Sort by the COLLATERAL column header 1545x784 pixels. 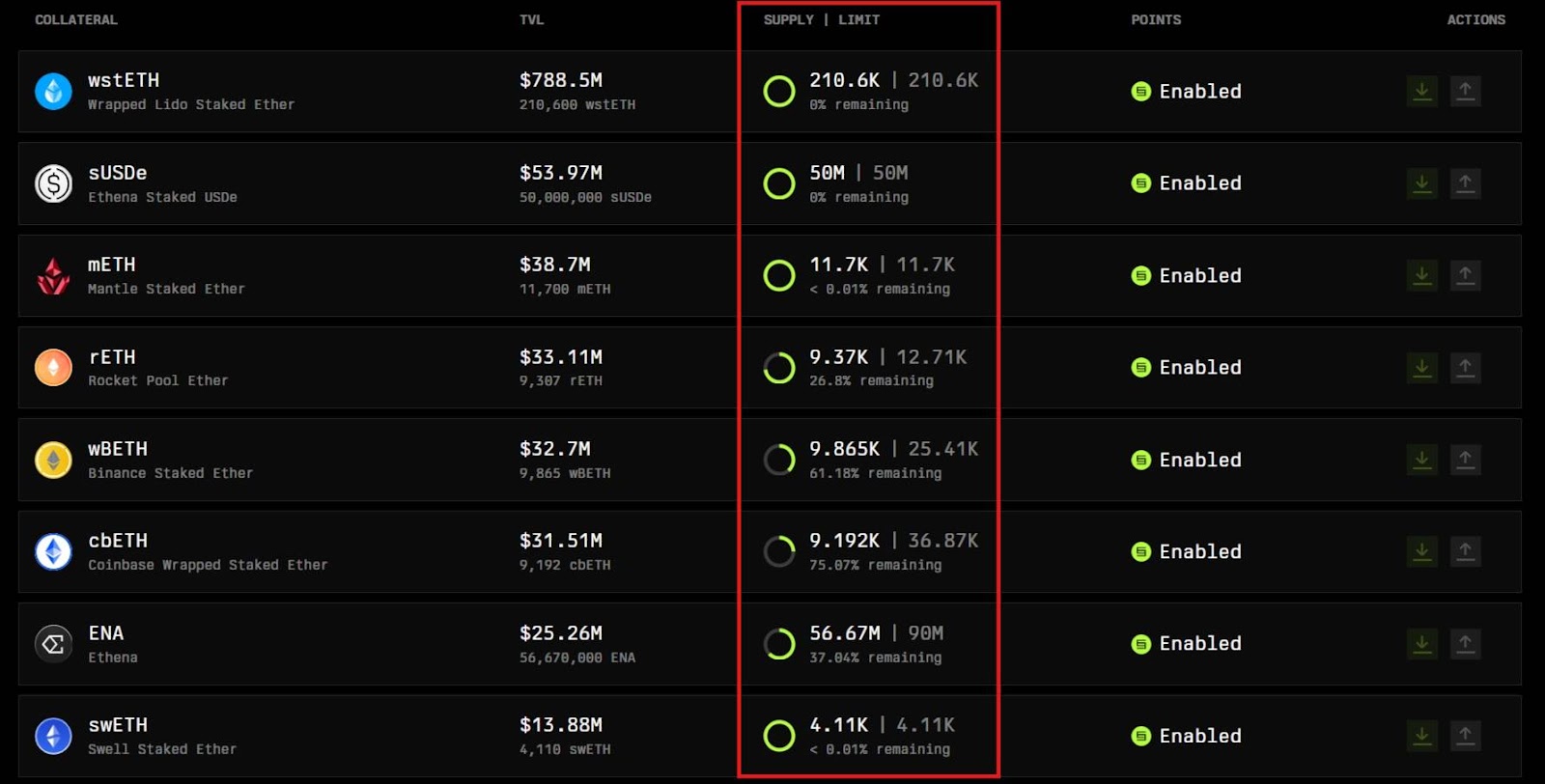[76, 19]
